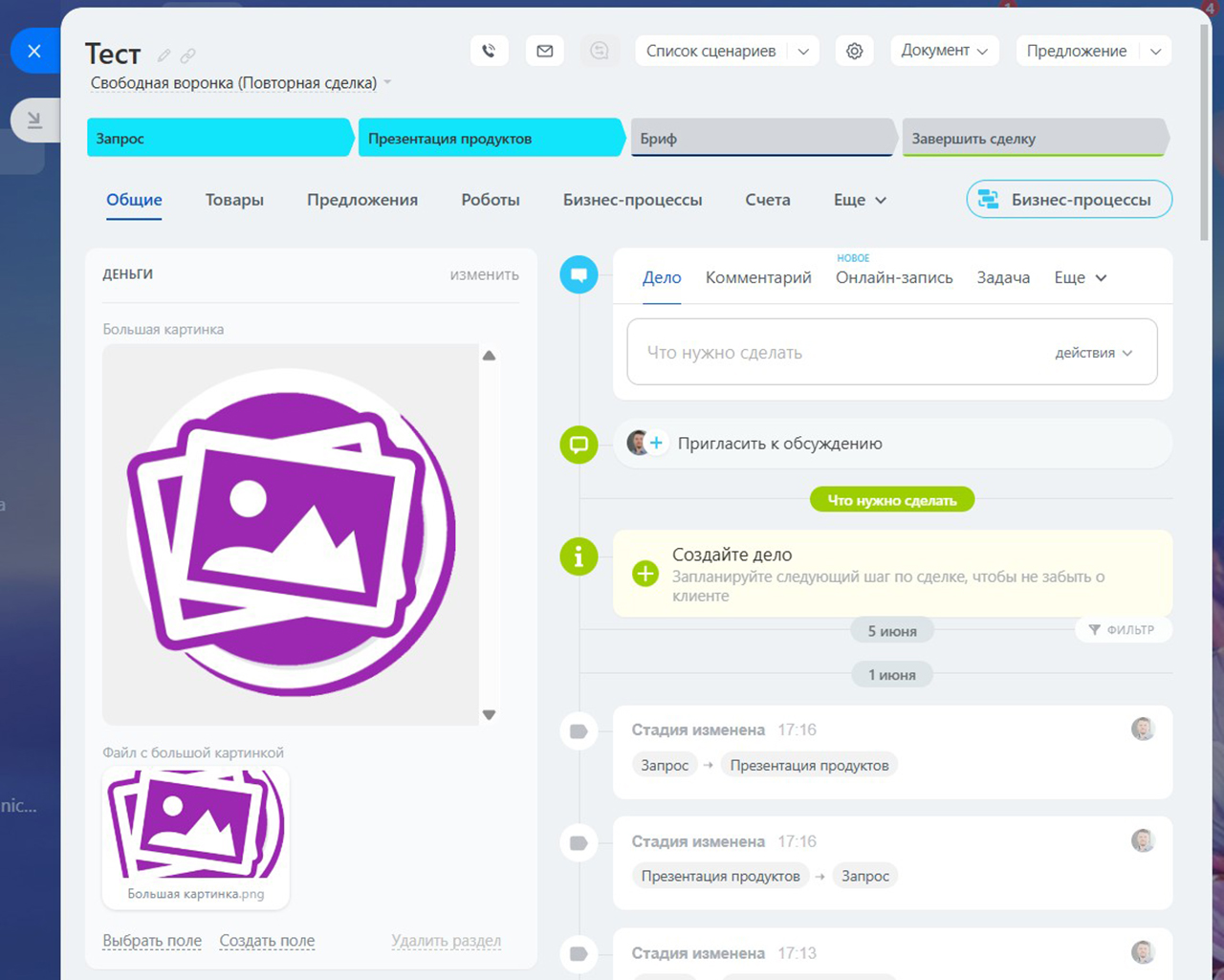Click the info icon on timeline
Image resolution: width=1224 pixels, height=980 pixels.
[x=579, y=556]
